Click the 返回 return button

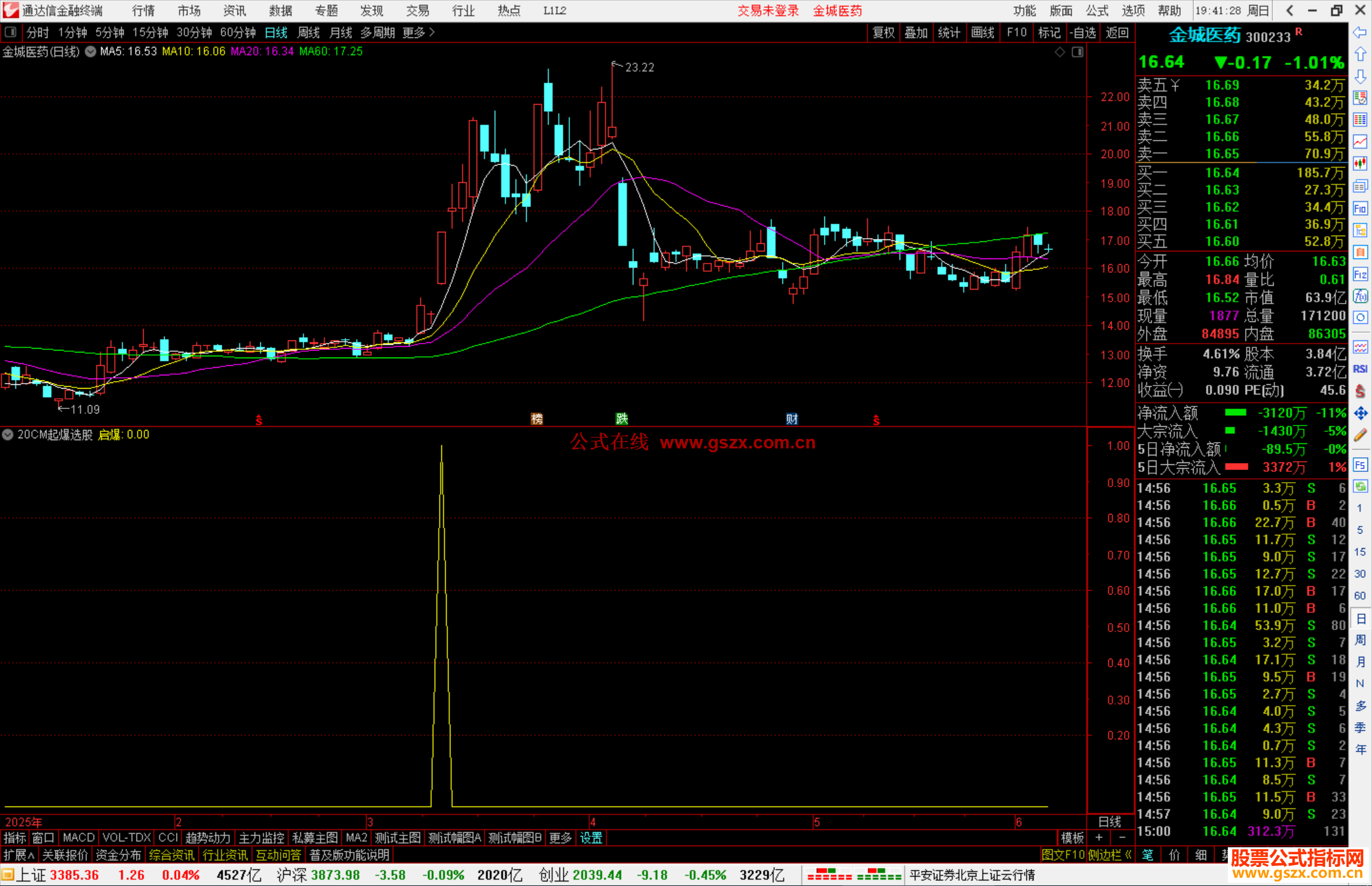(1117, 32)
